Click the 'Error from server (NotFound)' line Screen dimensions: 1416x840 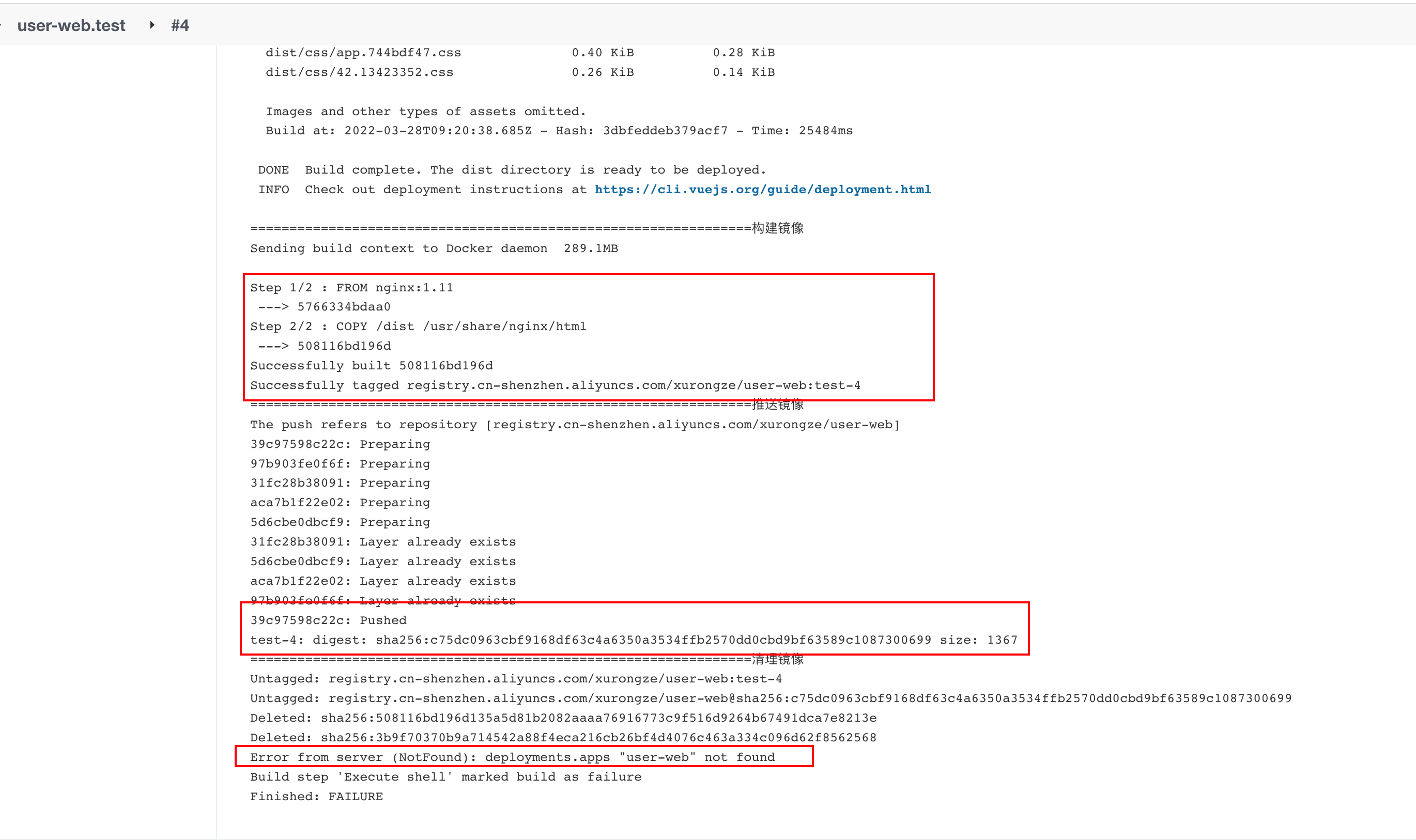(x=512, y=757)
